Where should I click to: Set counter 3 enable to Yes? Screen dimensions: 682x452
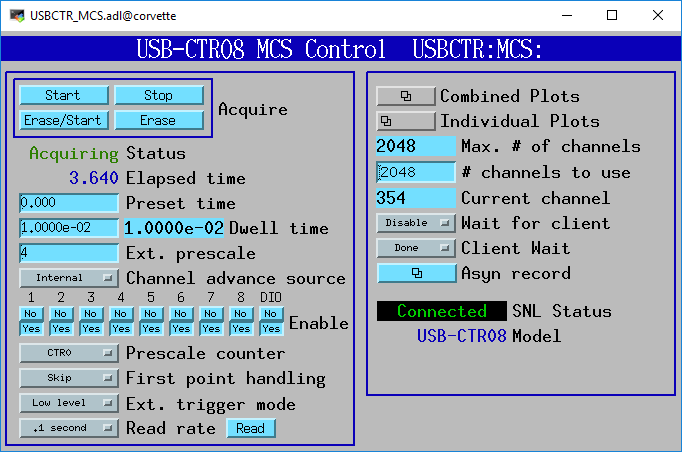pyautogui.click(x=91, y=329)
